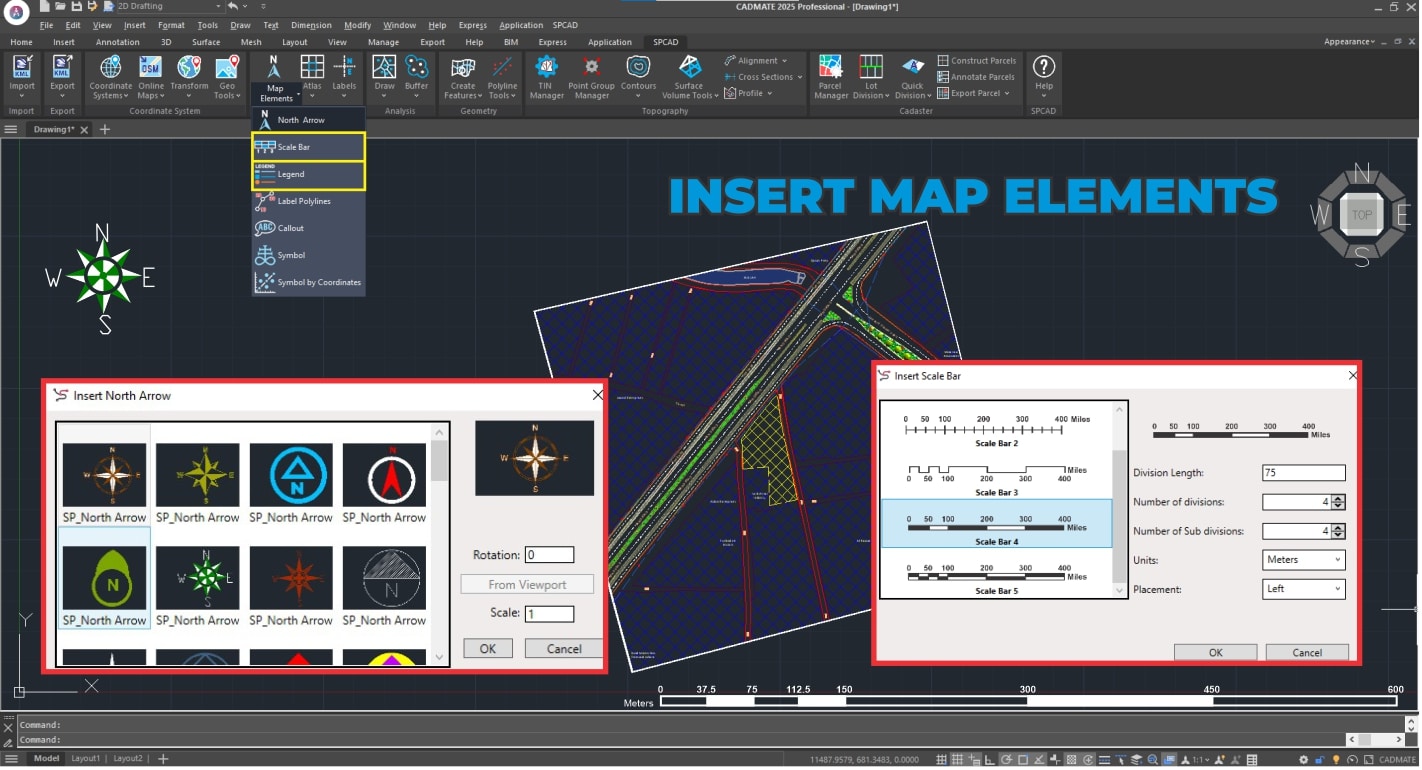
Task: Select the green leaf North Arrow thumbnail
Action: click(x=104, y=579)
